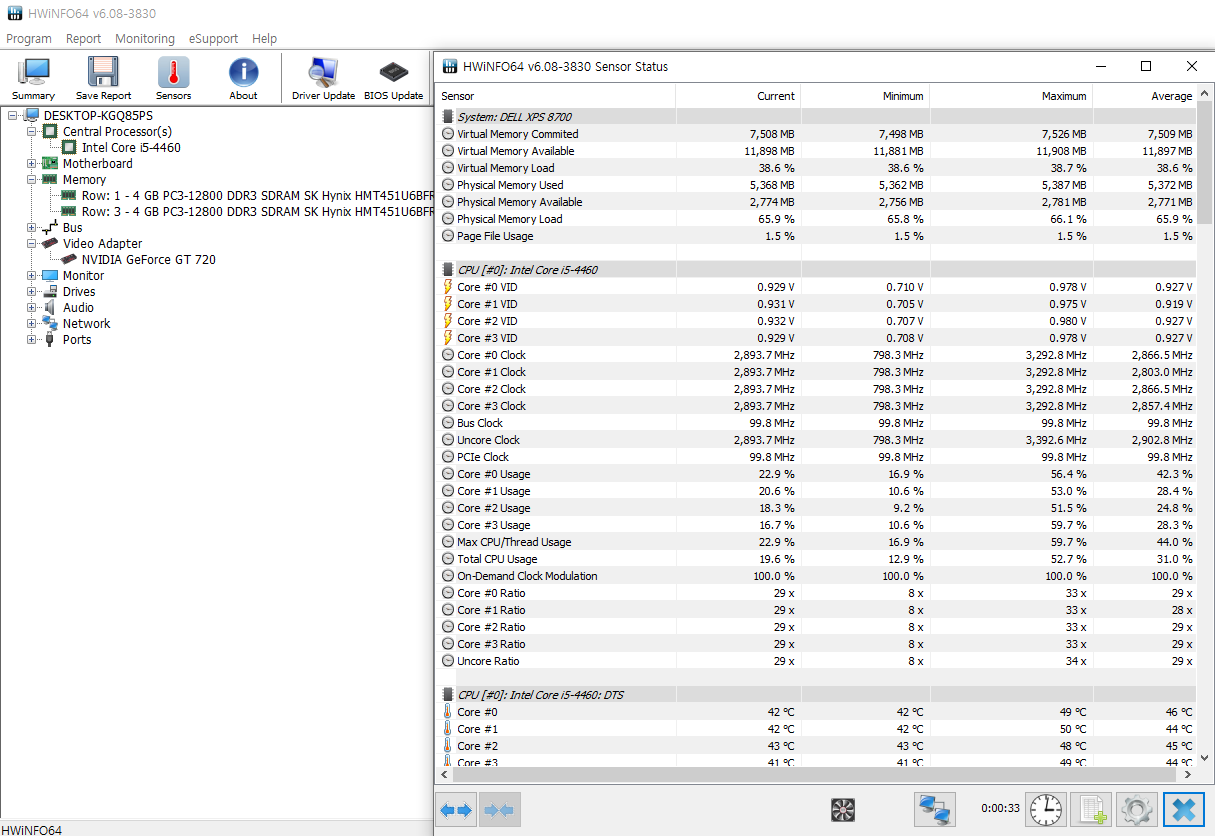The width and height of the screenshot is (1215, 836).
Task: Open the Sensors thermometer icon
Action: click(173, 79)
